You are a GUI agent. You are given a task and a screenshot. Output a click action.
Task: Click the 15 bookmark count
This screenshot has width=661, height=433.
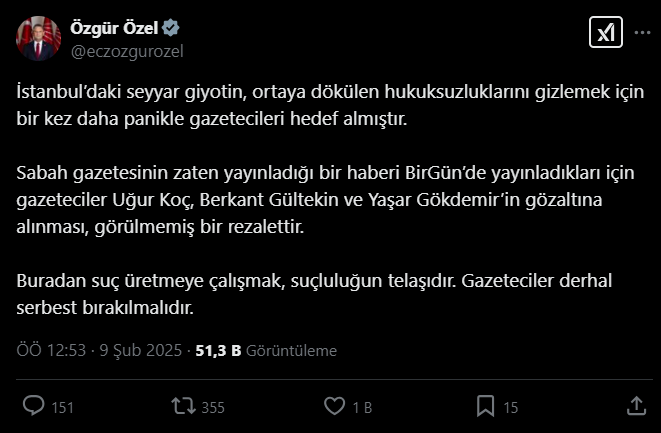510,407
